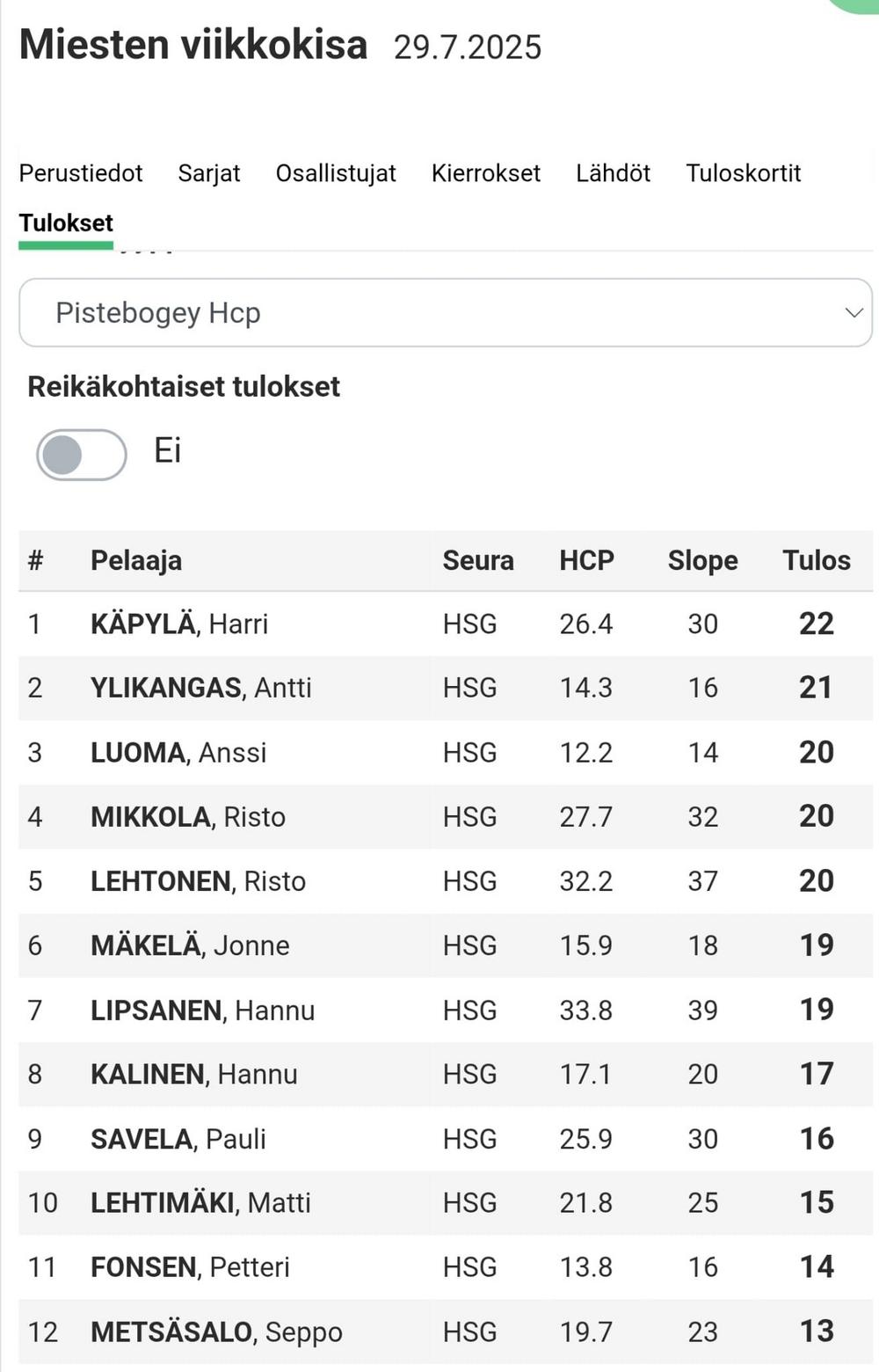Open the Pistebogey Hcp dropdown

point(446,312)
